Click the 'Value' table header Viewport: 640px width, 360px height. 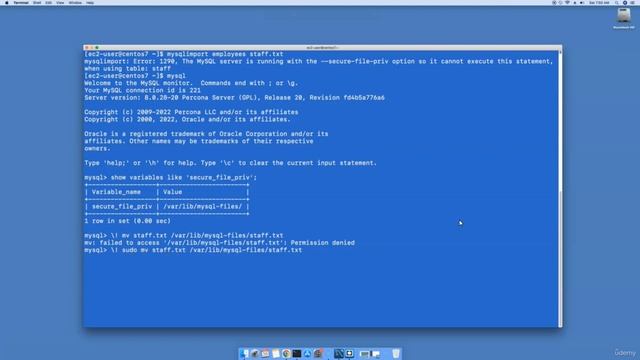tap(173, 192)
